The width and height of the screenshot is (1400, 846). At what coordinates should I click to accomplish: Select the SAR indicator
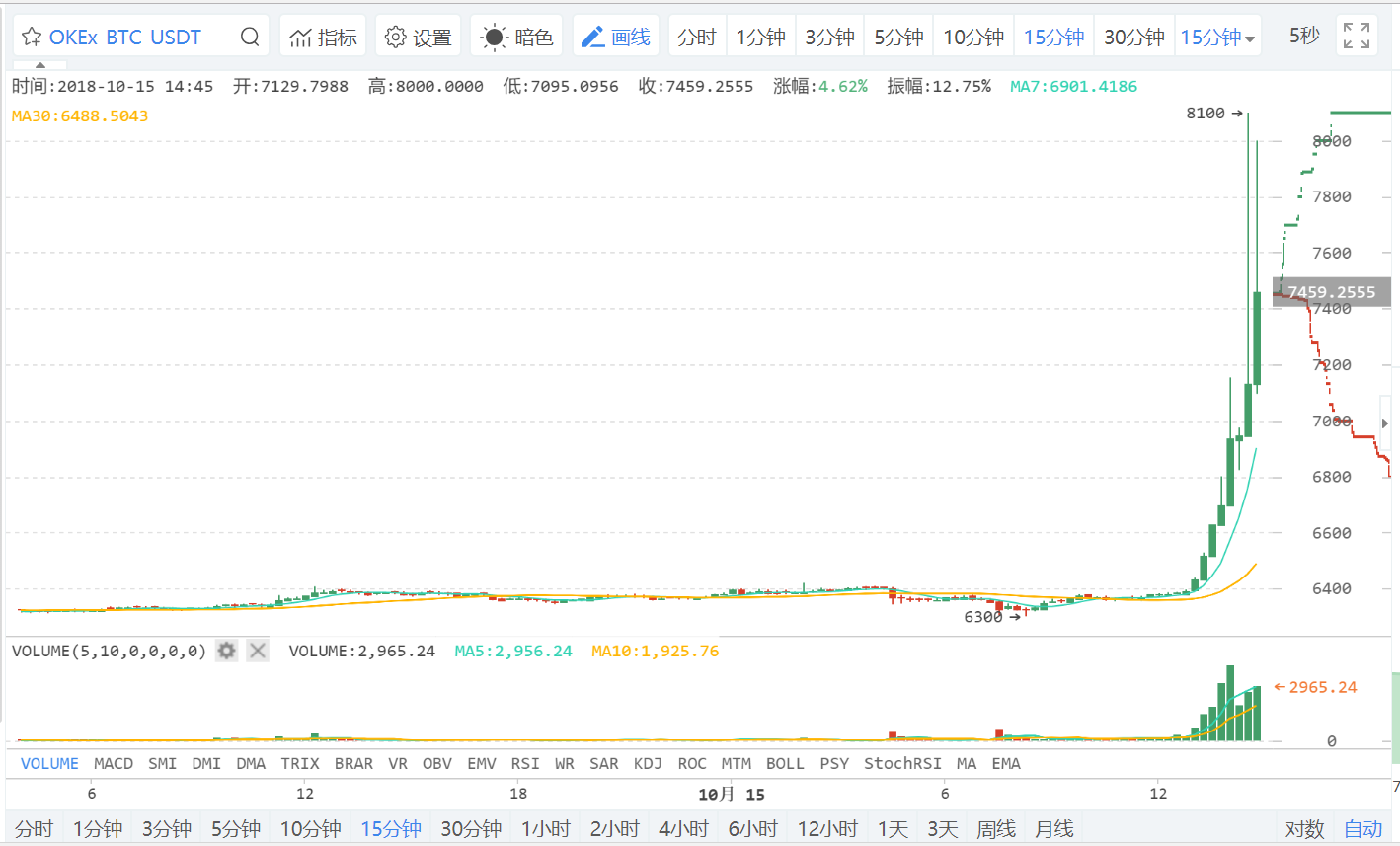tap(604, 764)
